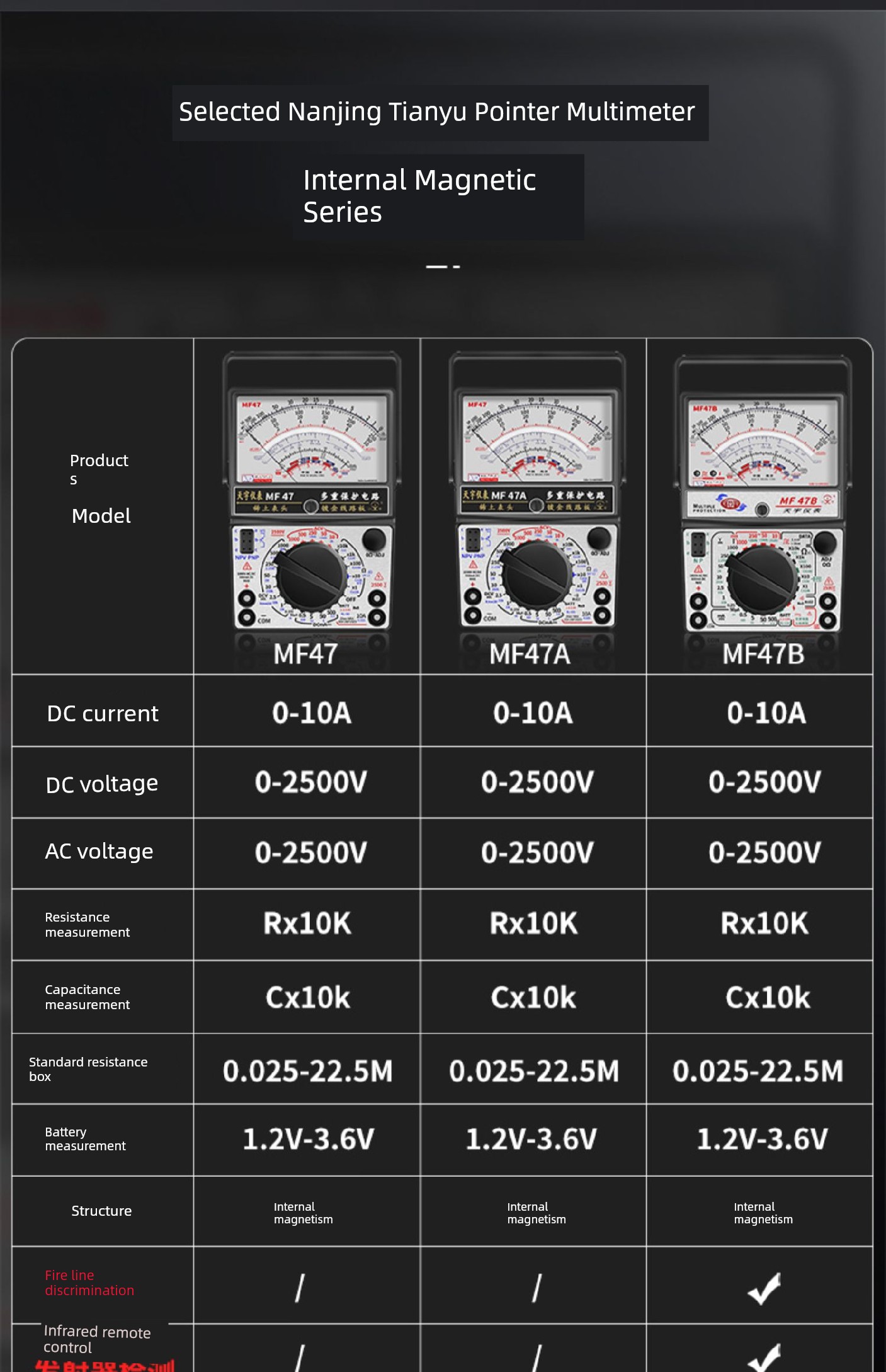
Task: Click the MF47 fire line discrimination slash
Action: coord(300,1288)
